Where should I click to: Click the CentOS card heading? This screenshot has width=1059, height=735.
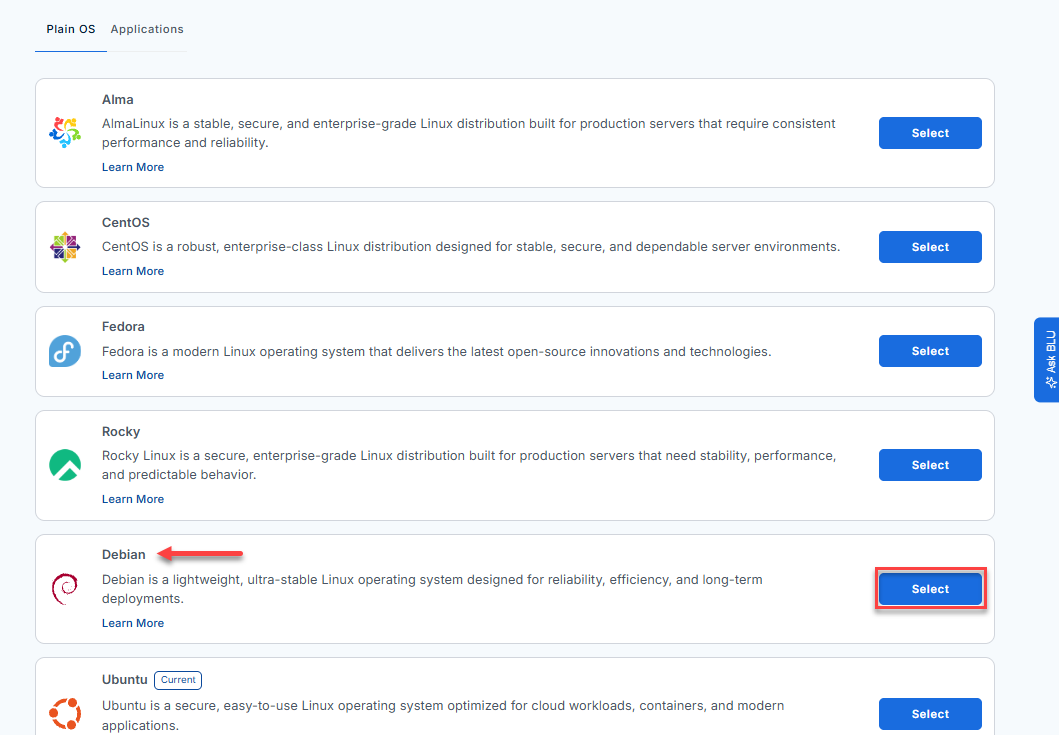[x=126, y=222]
